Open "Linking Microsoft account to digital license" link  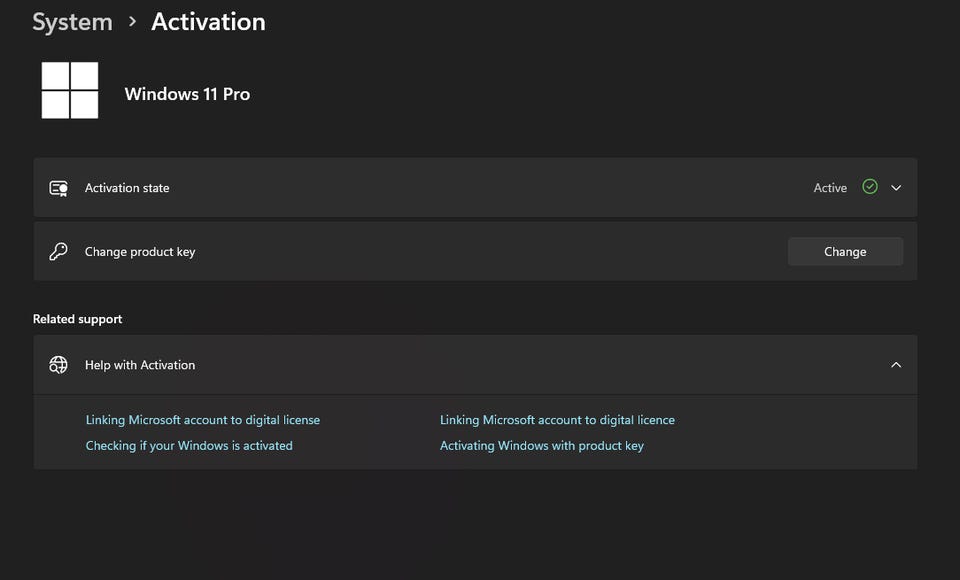click(x=203, y=420)
